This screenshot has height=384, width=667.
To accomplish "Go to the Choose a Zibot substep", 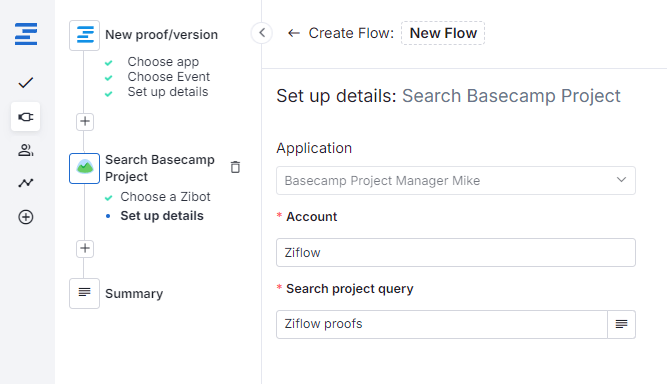I will 165,197.
